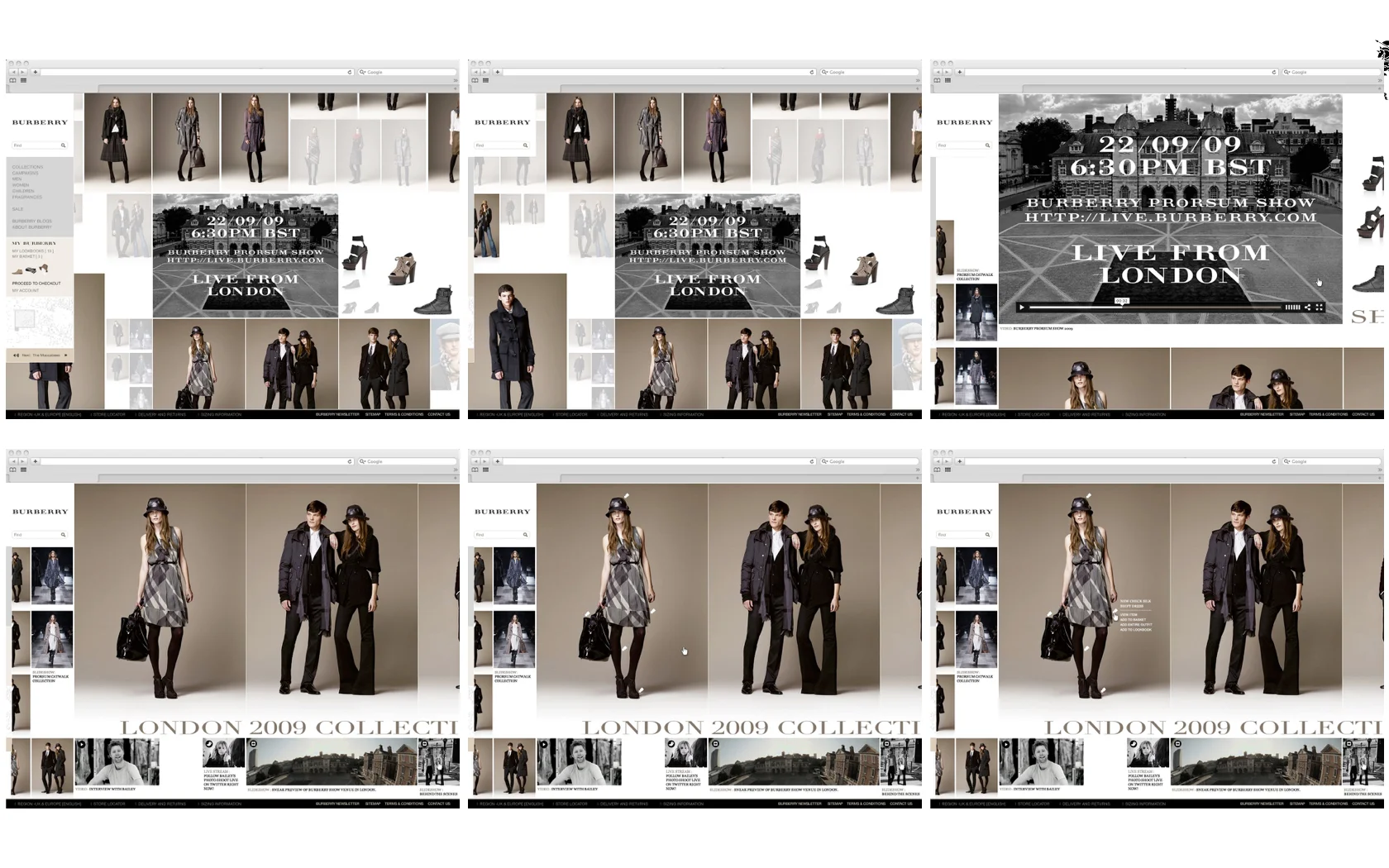Click the speaker icon next to Next: The Macallans
This screenshot has height=868, width=1389.
click(x=16, y=355)
